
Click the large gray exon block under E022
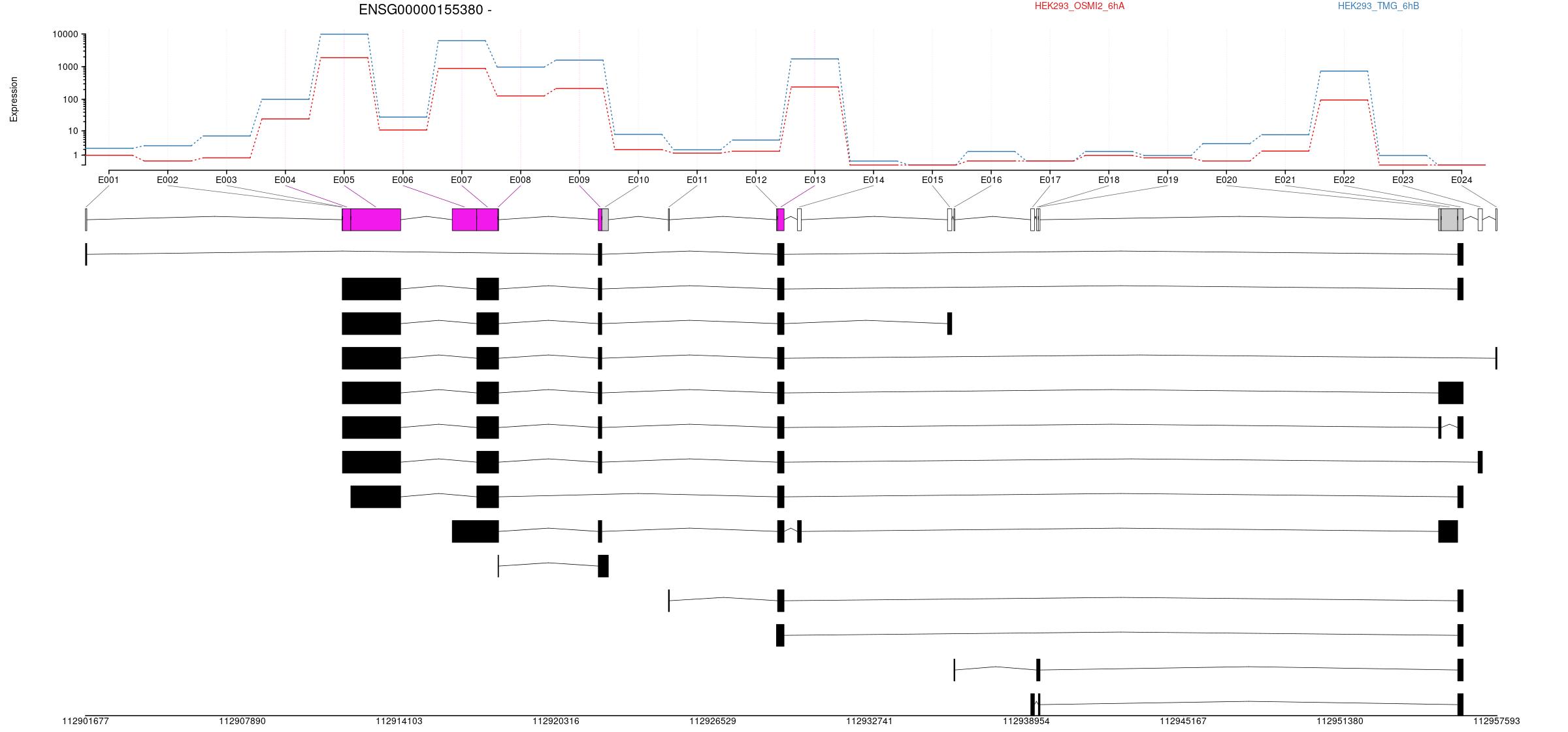(x=1449, y=220)
